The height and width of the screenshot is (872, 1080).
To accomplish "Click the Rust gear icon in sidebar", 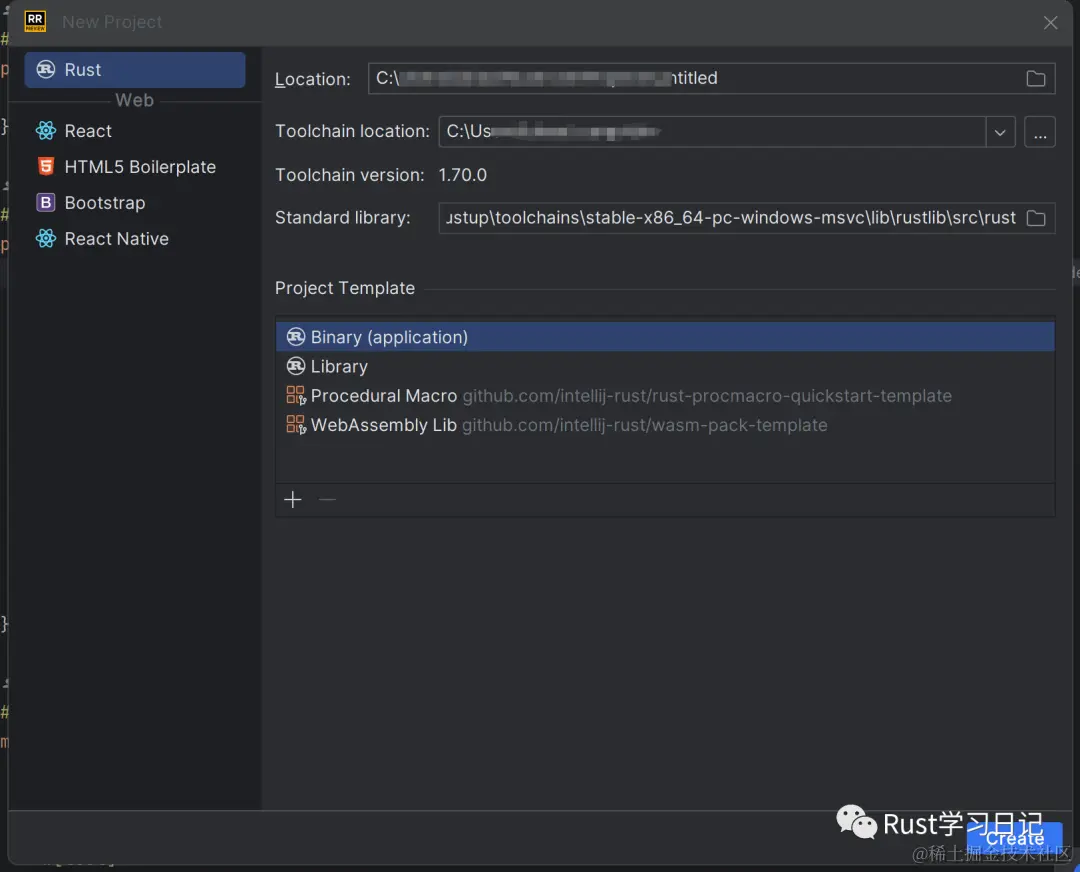I will [x=45, y=70].
